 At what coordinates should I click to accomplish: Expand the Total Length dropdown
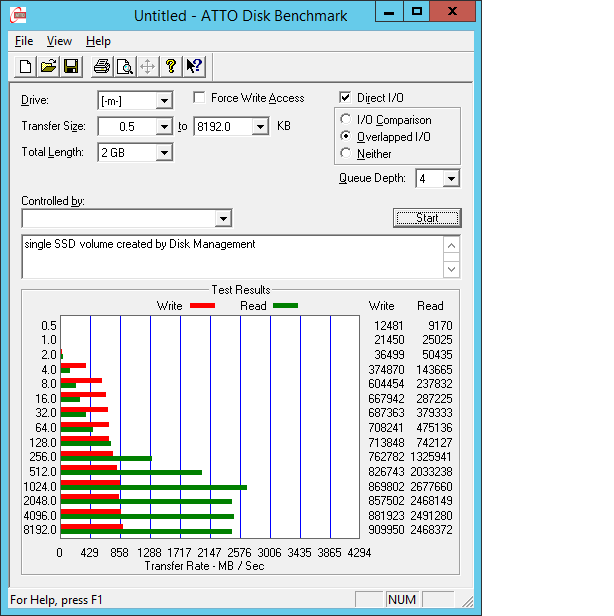pos(164,152)
